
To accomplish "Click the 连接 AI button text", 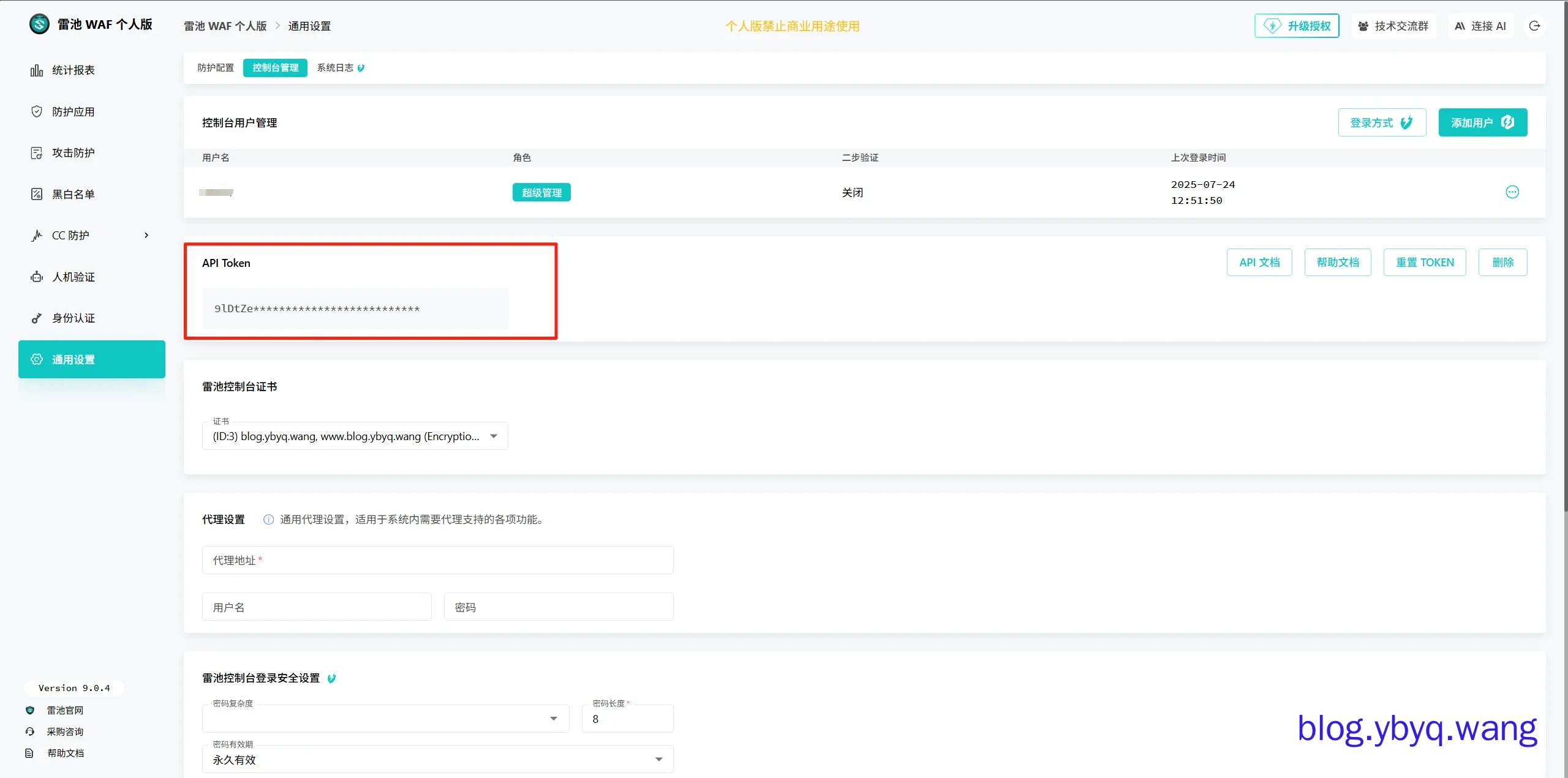I will pyautogui.click(x=1488, y=26).
